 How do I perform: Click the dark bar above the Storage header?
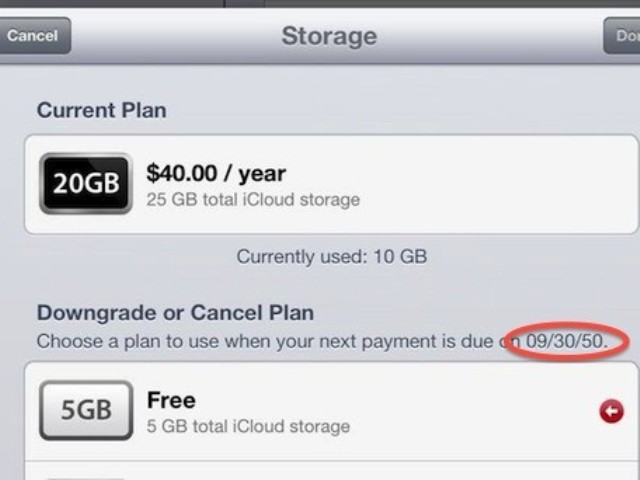[320, 3]
